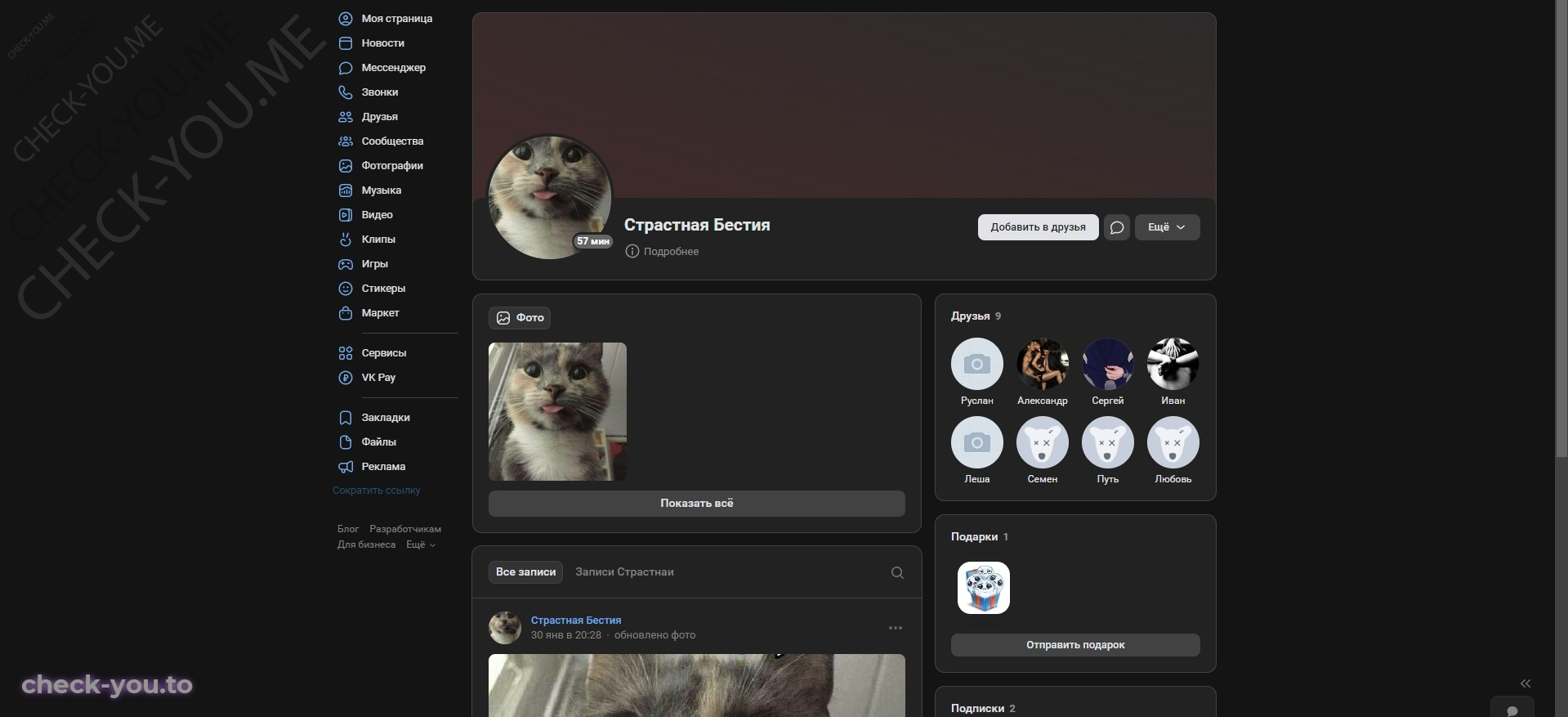The width and height of the screenshot is (1568, 717).
Task: Select the Музыка music icon
Action: pyautogui.click(x=346, y=190)
